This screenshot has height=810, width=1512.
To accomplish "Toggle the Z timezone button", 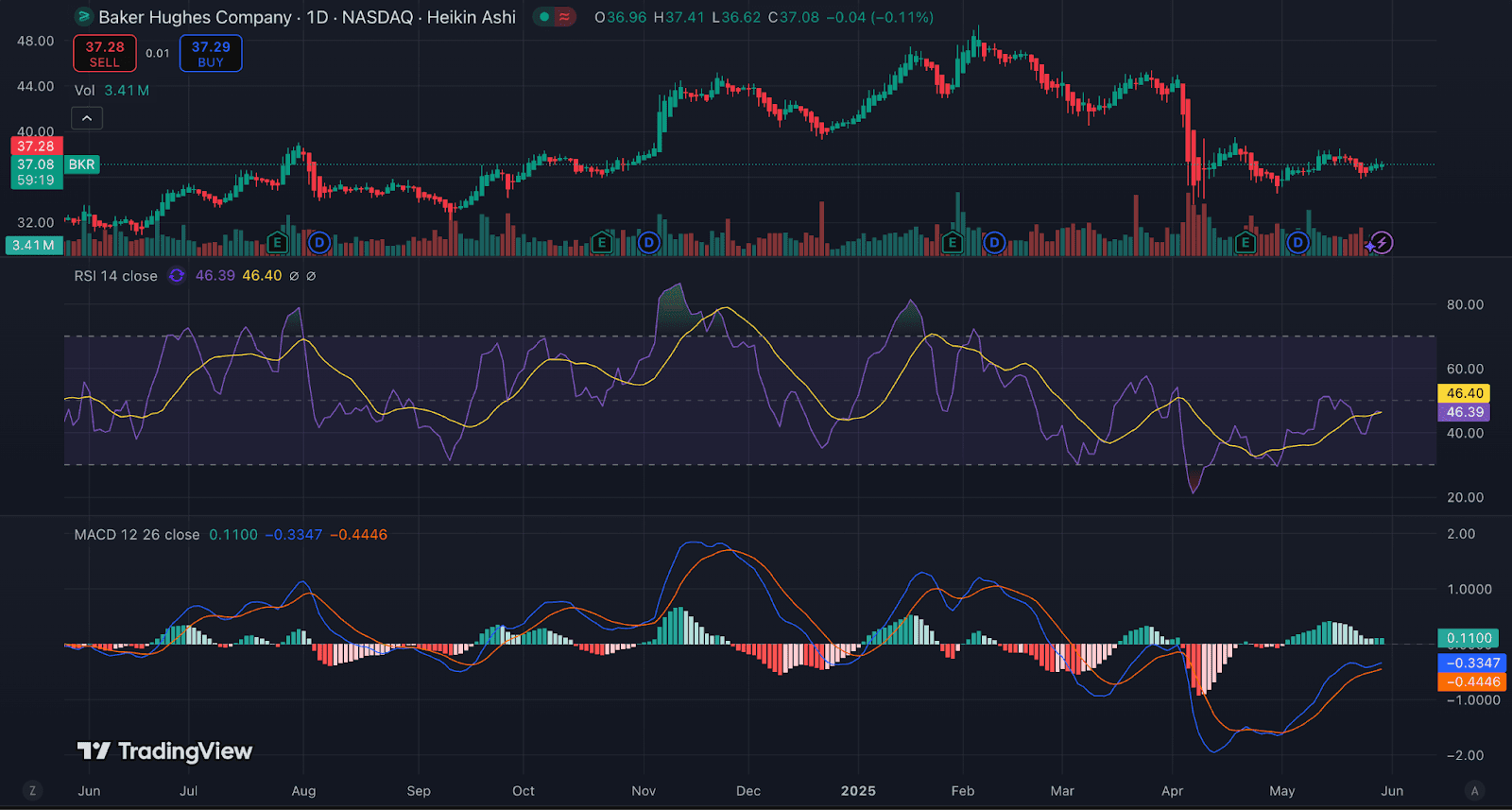I will (33, 791).
